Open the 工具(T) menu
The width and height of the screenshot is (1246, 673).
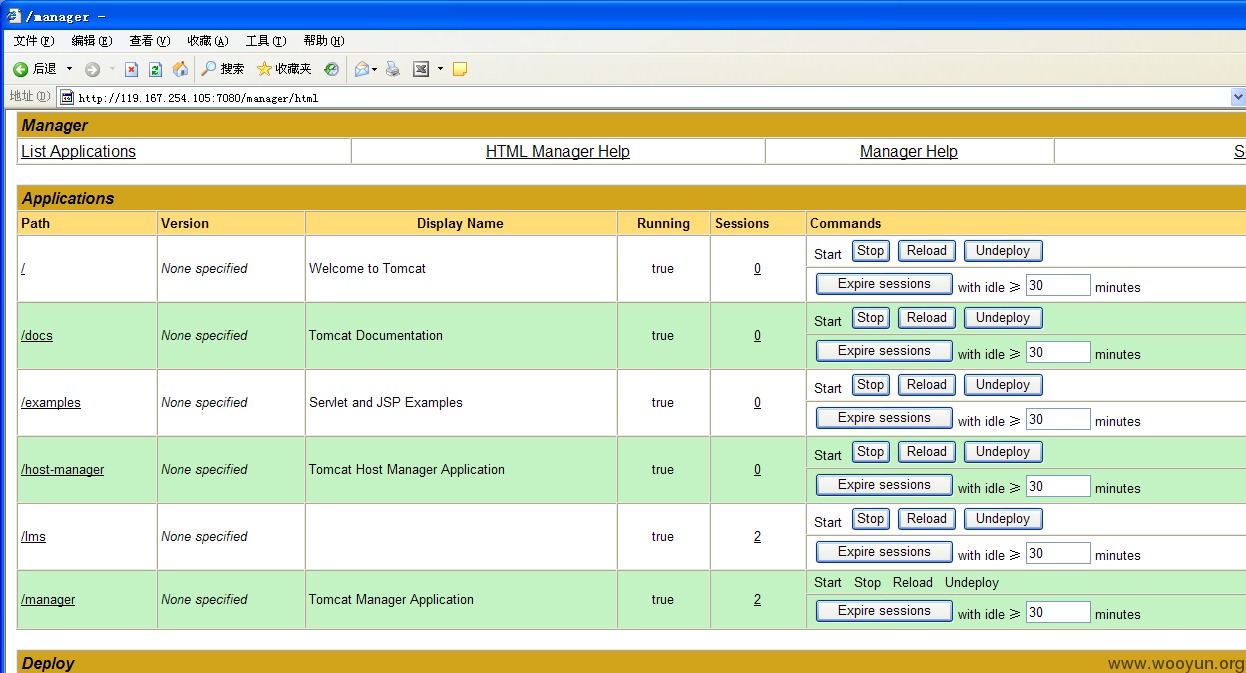(266, 41)
